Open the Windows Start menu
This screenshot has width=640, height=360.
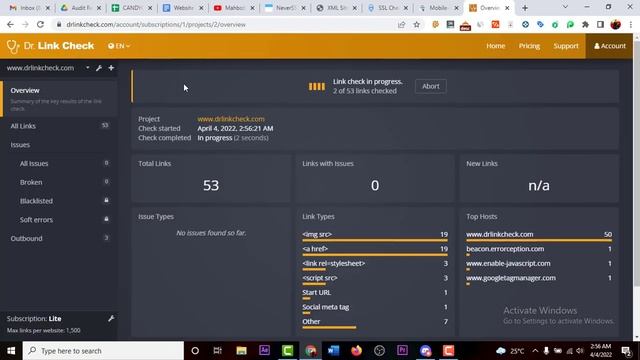coord(11,351)
